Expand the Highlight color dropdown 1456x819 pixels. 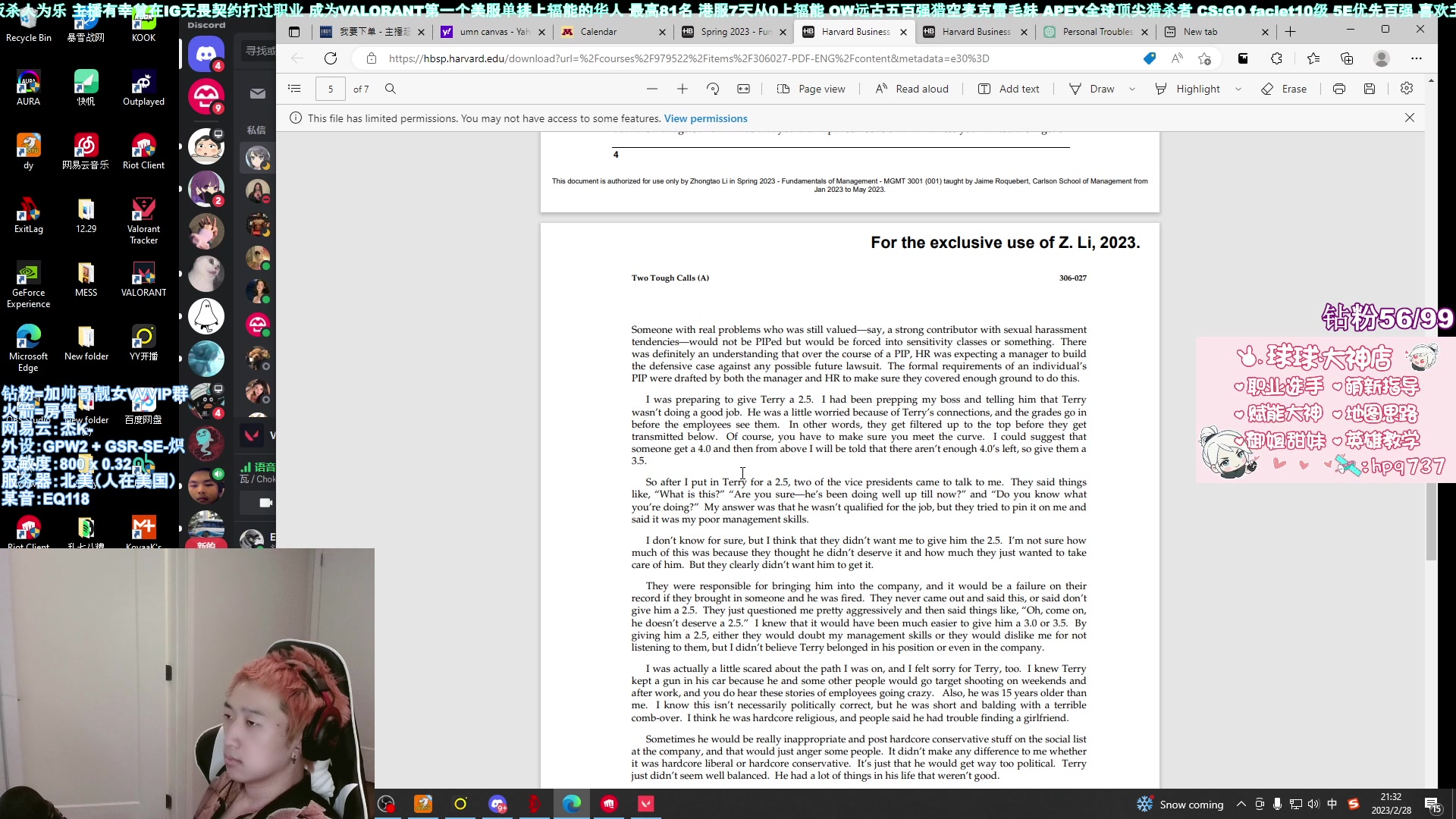click(1238, 89)
